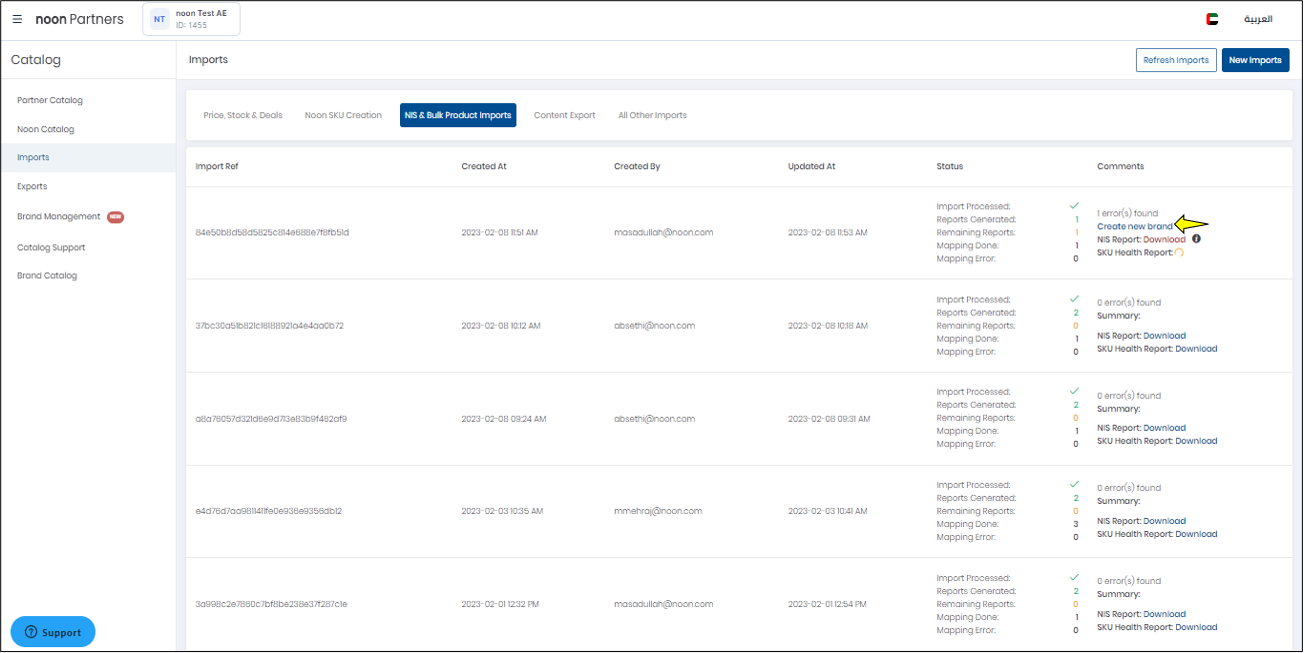Click the NEW badge on Brand Management

116,217
